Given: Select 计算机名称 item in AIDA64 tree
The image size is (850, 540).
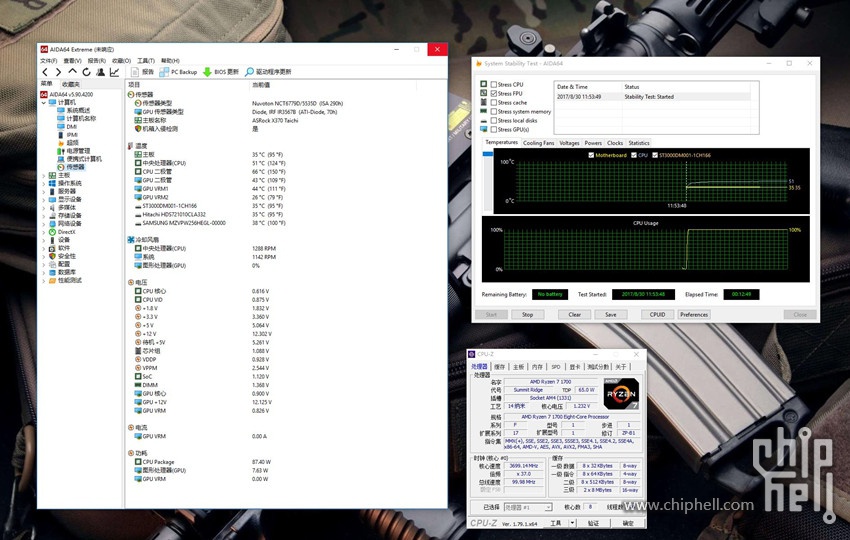Looking at the screenshot, I should coord(76,118).
